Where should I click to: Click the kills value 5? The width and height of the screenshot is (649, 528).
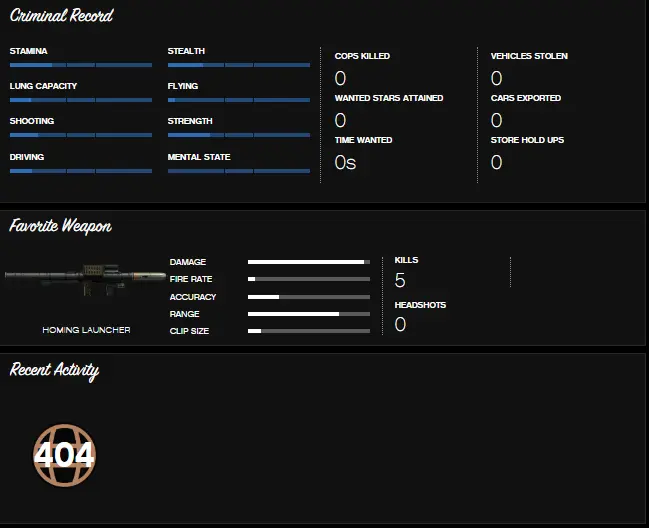pyautogui.click(x=400, y=280)
